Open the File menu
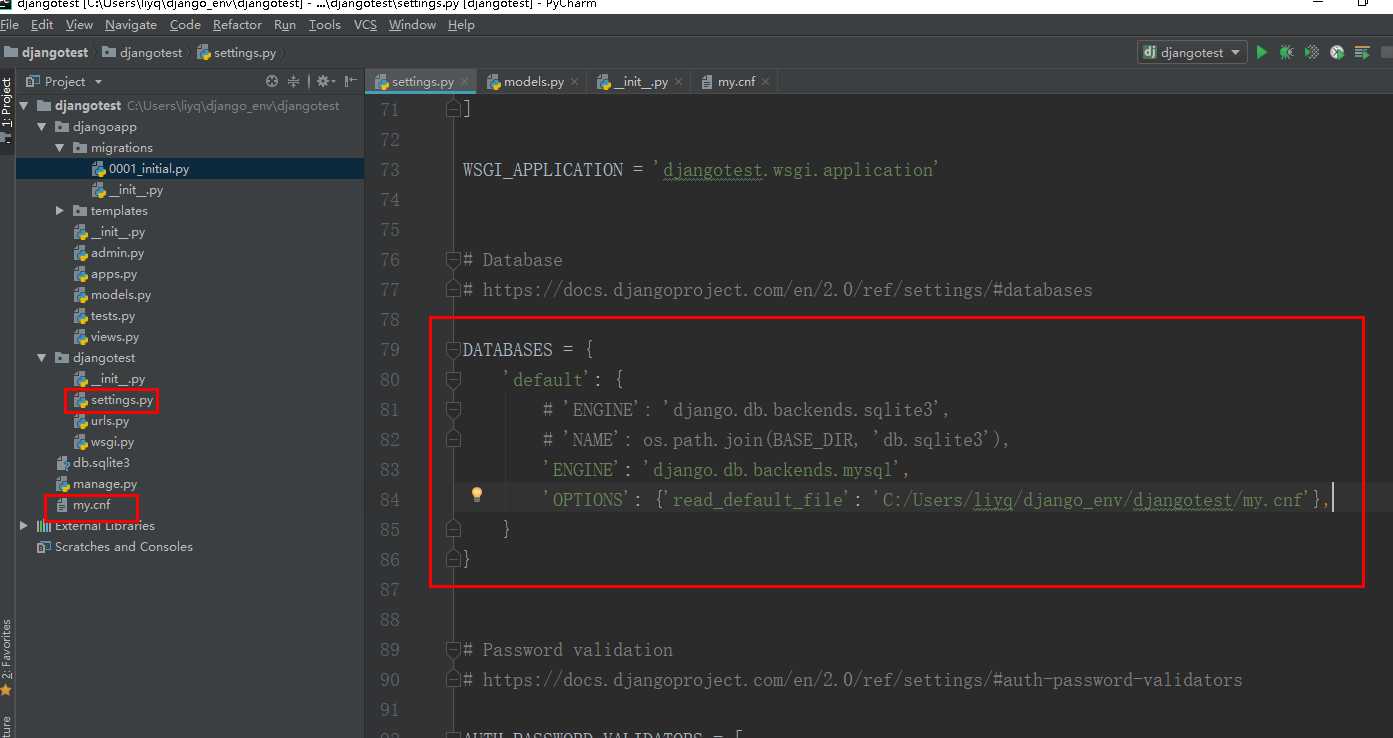This screenshot has height=738, width=1393. click(x=9, y=24)
